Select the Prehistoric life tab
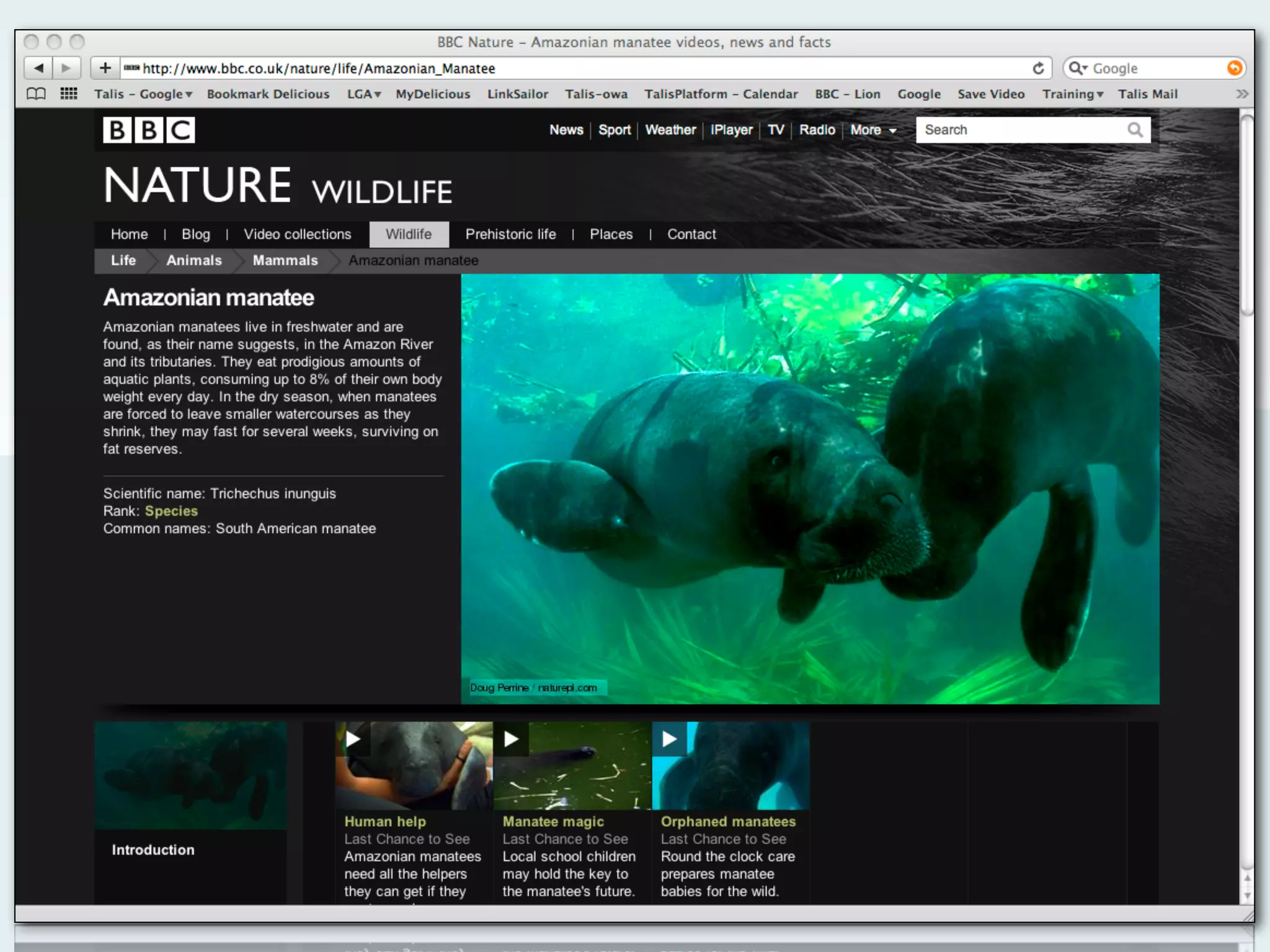Image resolution: width=1270 pixels, height=952 pixels. point(510,234)
